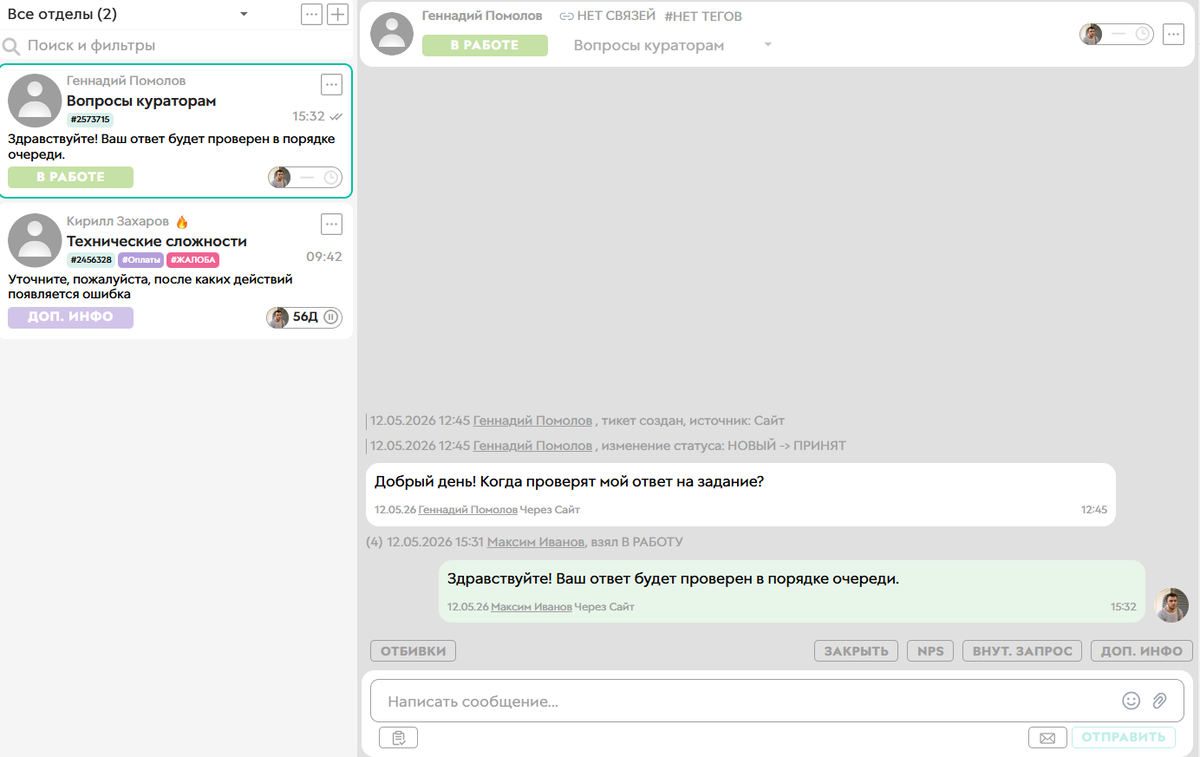The height and width of the screenshot is (757, 1200).
Task: Click assignee photo on Технические сложности card
Action: [278, 318]
